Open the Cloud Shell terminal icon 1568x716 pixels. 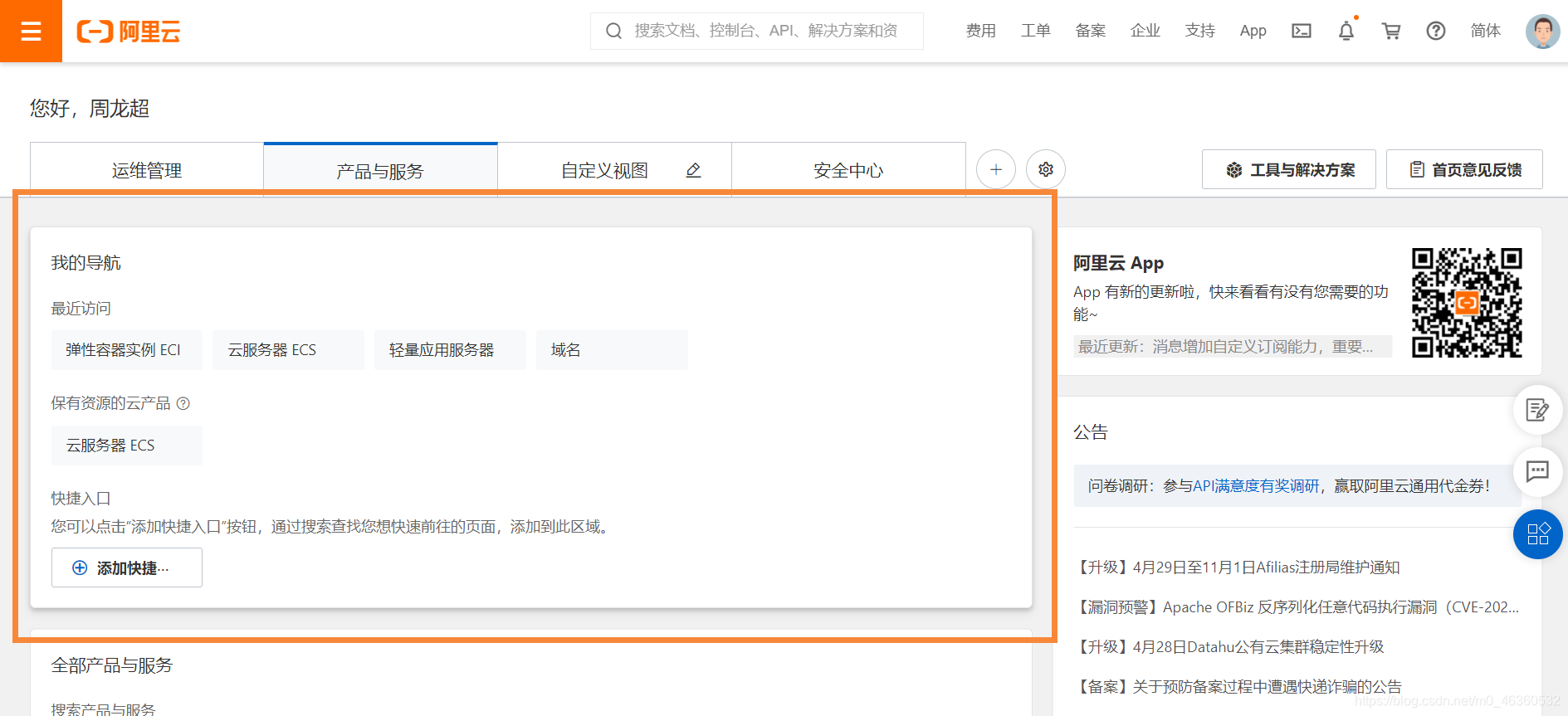click(1302, 31)
